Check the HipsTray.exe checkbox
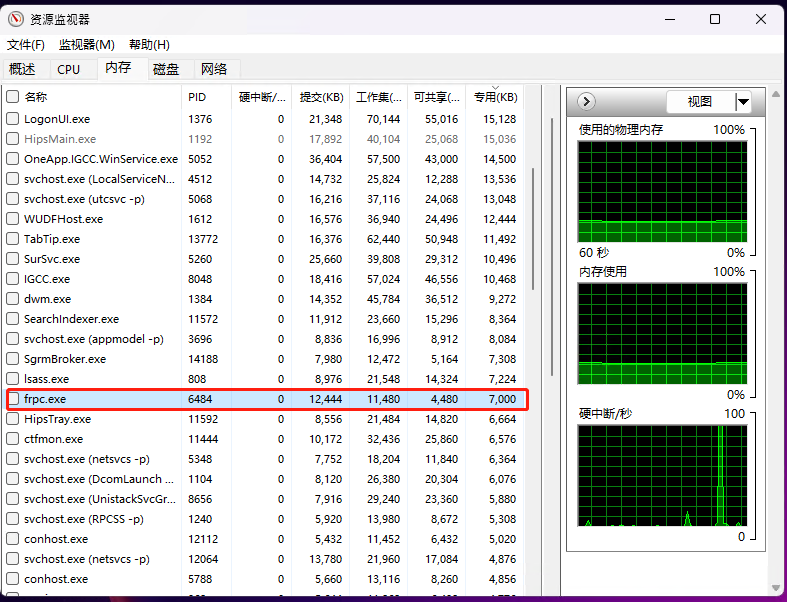The height and width of the screenshot is (602, 787). (13, 419)
